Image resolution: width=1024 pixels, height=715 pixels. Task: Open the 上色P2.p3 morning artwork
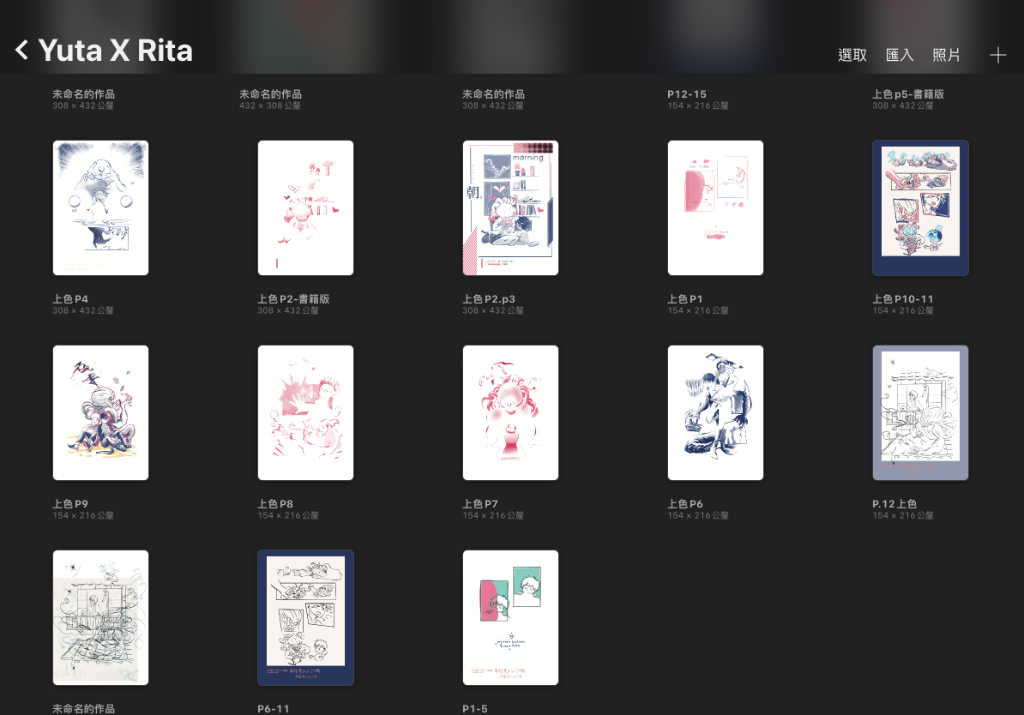pos(511,208)
